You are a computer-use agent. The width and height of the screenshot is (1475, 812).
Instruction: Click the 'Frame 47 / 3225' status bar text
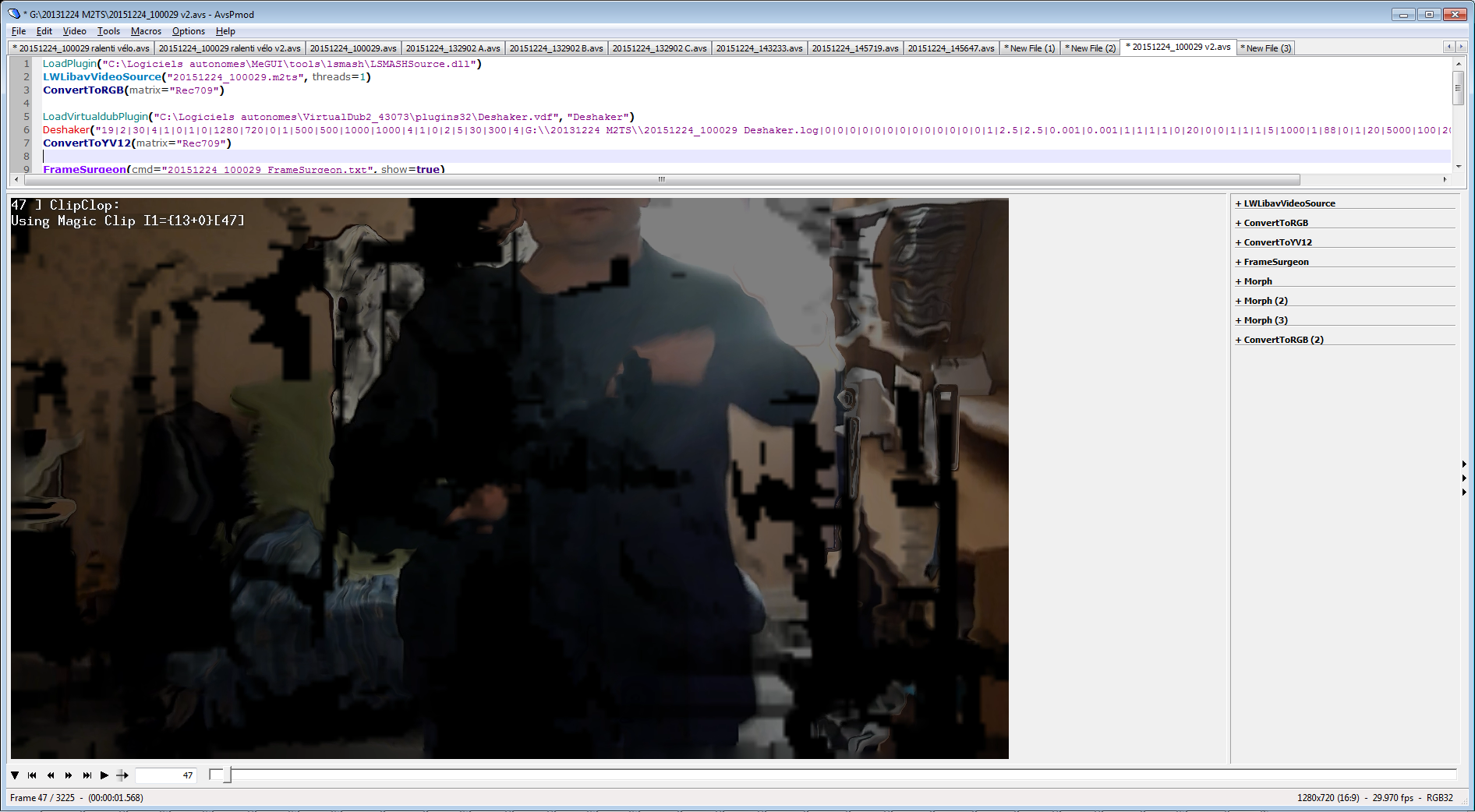pyautogui.click(x=42, y=798)
